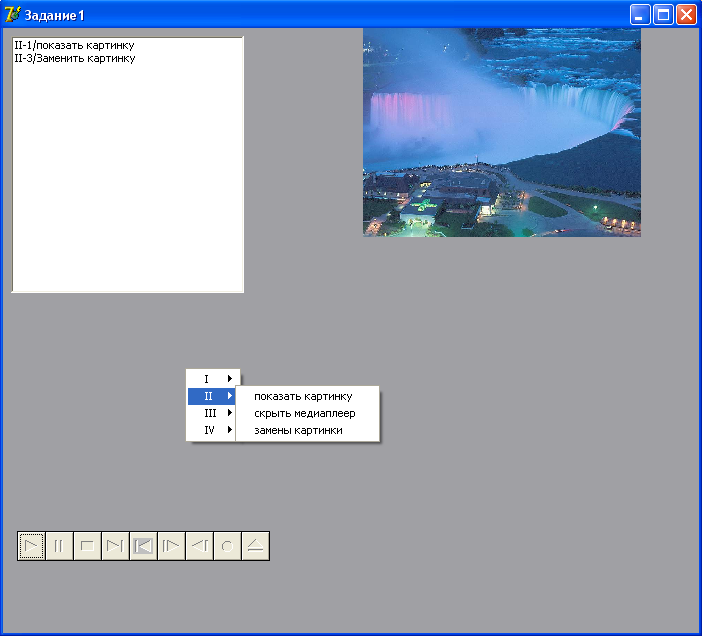
Task: Step forward one frame button
Action: [171, 546]
